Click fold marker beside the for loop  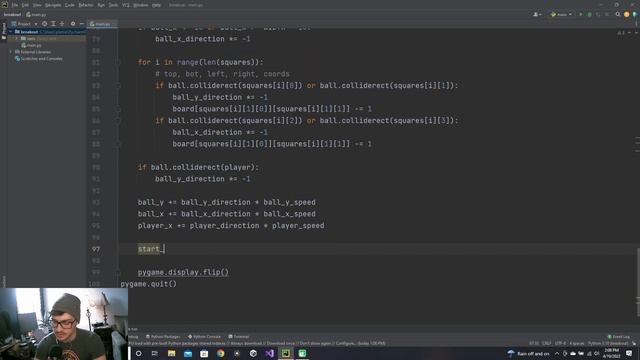tap(118, 62)
